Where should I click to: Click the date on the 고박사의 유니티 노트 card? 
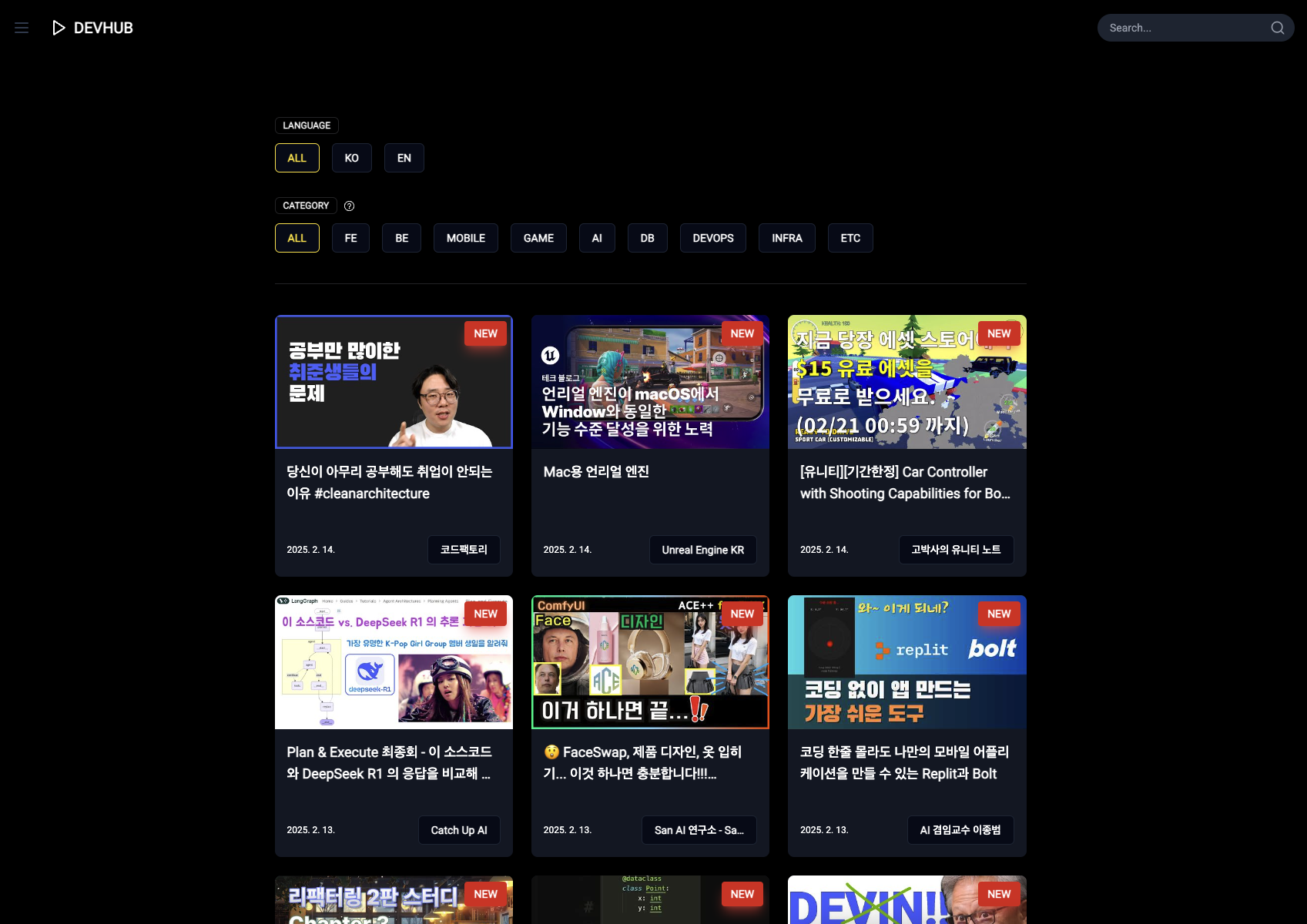[x=824, y=550]
